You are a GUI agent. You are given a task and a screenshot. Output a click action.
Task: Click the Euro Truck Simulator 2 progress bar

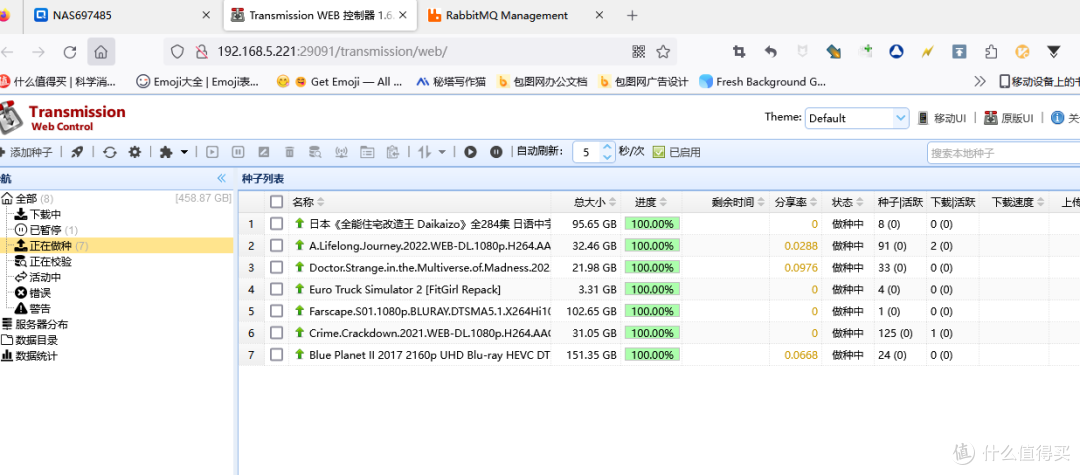click(x=652, y=289)
